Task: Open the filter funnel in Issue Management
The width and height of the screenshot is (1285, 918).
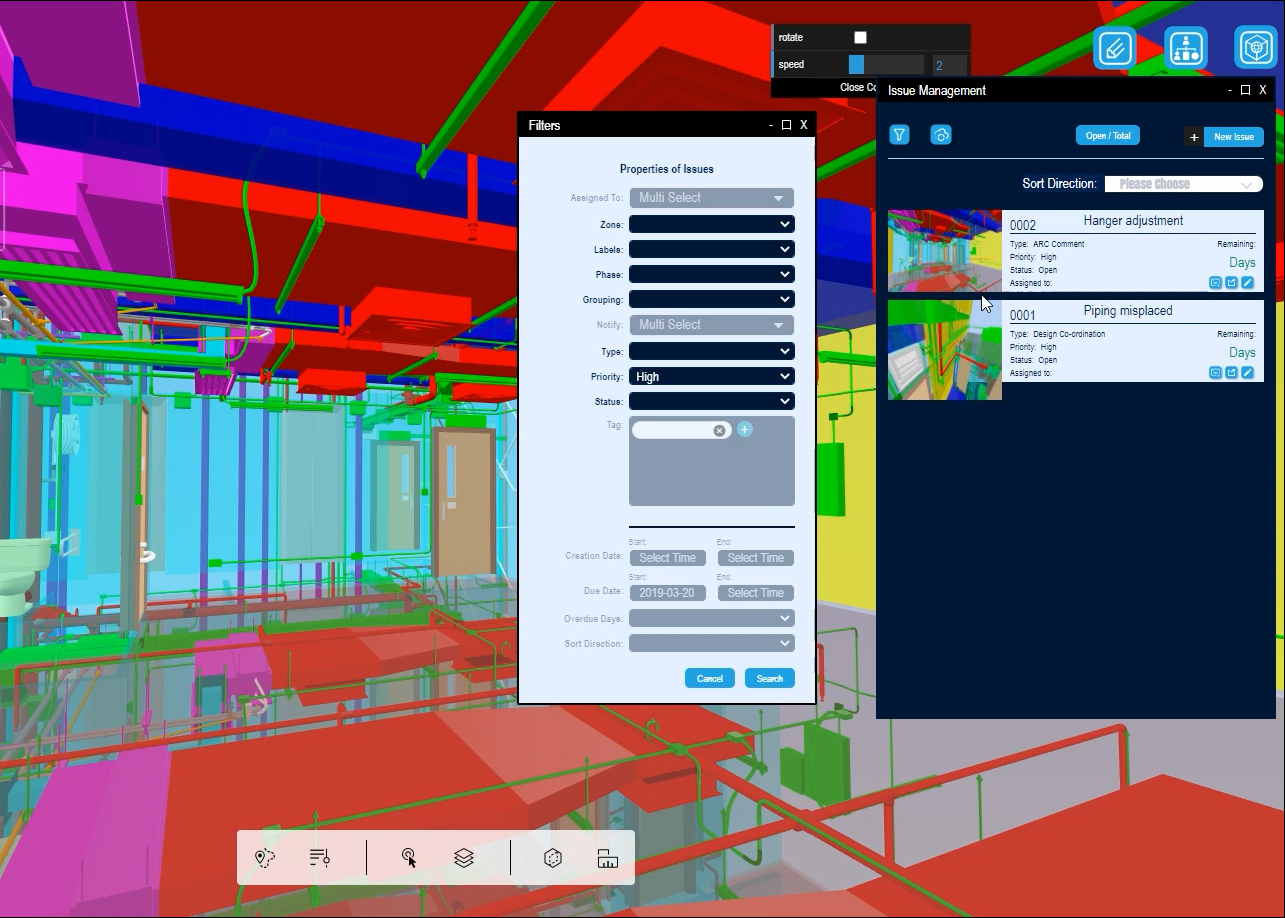Action: 899,135
